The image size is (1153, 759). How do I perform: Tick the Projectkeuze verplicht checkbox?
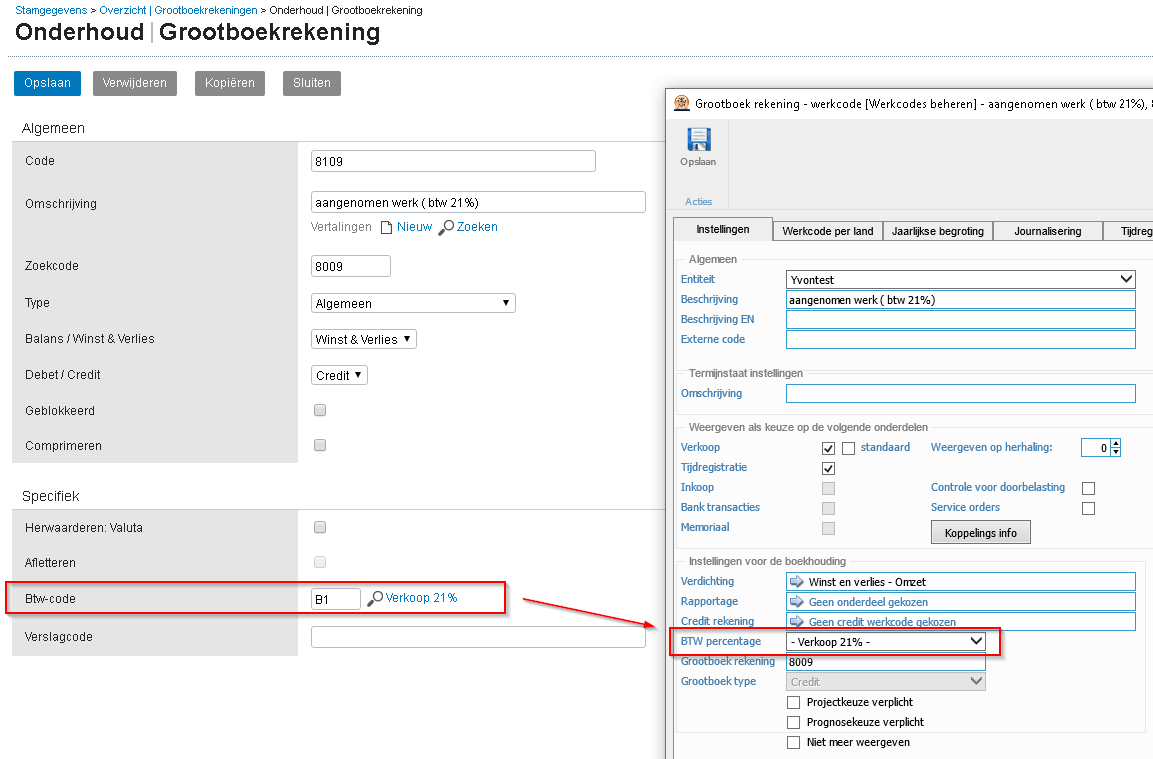[x=794, y=703]
